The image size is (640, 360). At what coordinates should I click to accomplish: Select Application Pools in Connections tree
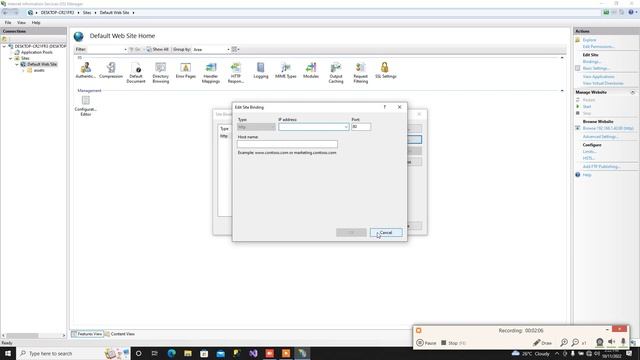[x=37, y=52]
